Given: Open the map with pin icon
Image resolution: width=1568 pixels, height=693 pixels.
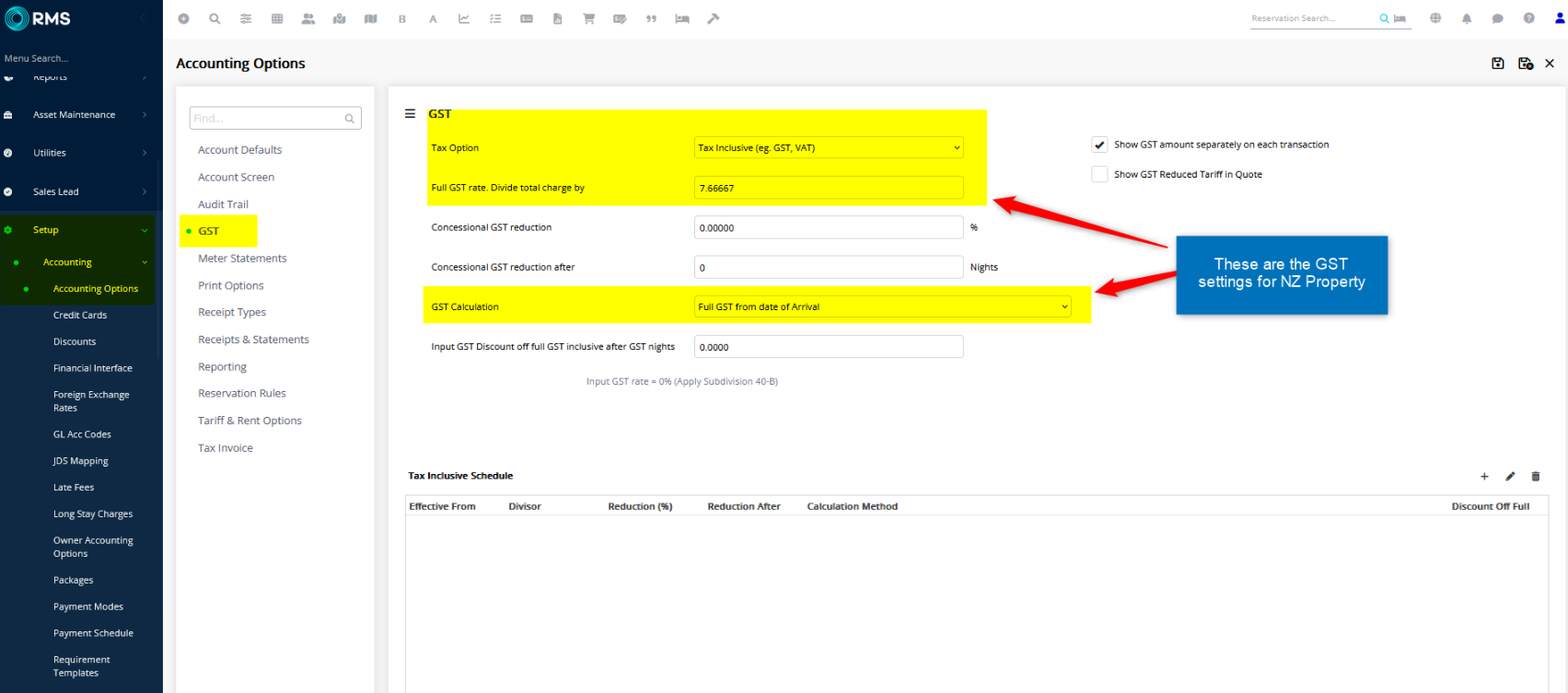Looking at the screenshot, I should pyautogui.click(x=340, y=18).
